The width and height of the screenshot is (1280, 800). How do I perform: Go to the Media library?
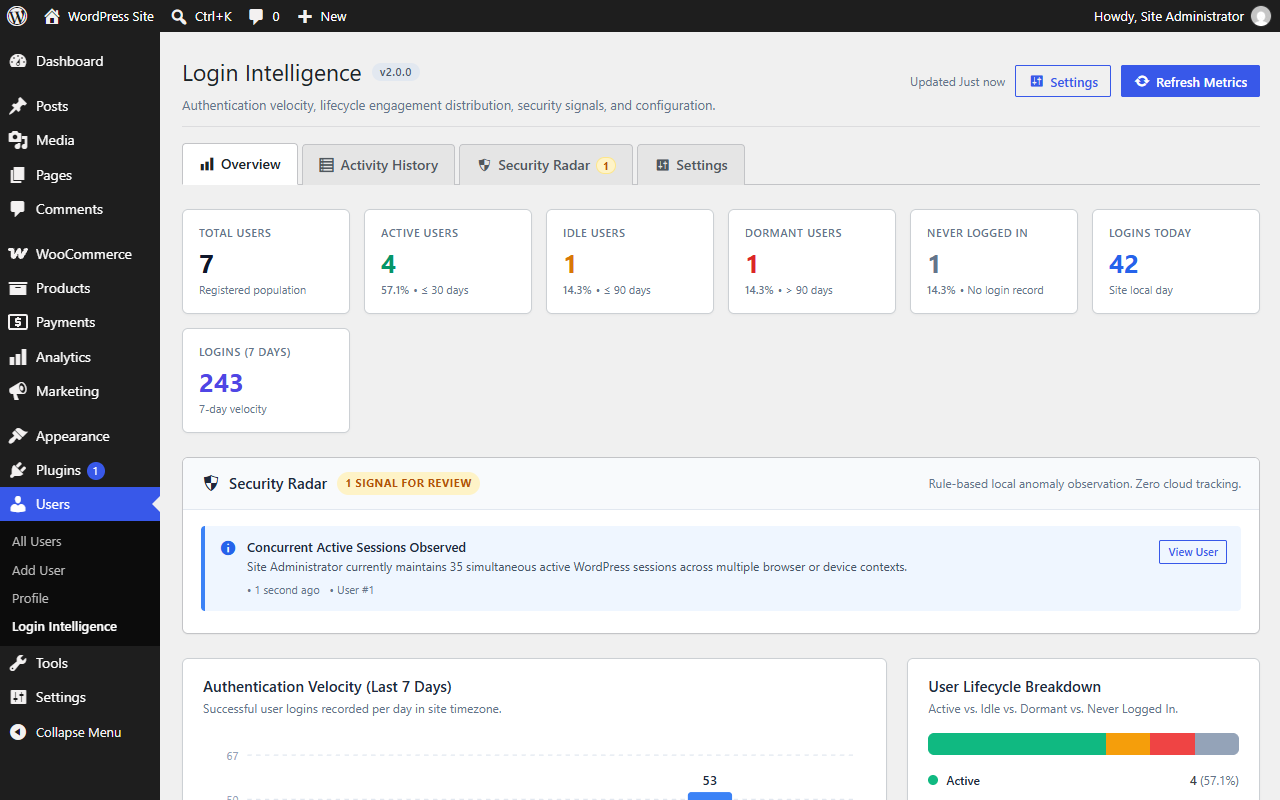80,140
